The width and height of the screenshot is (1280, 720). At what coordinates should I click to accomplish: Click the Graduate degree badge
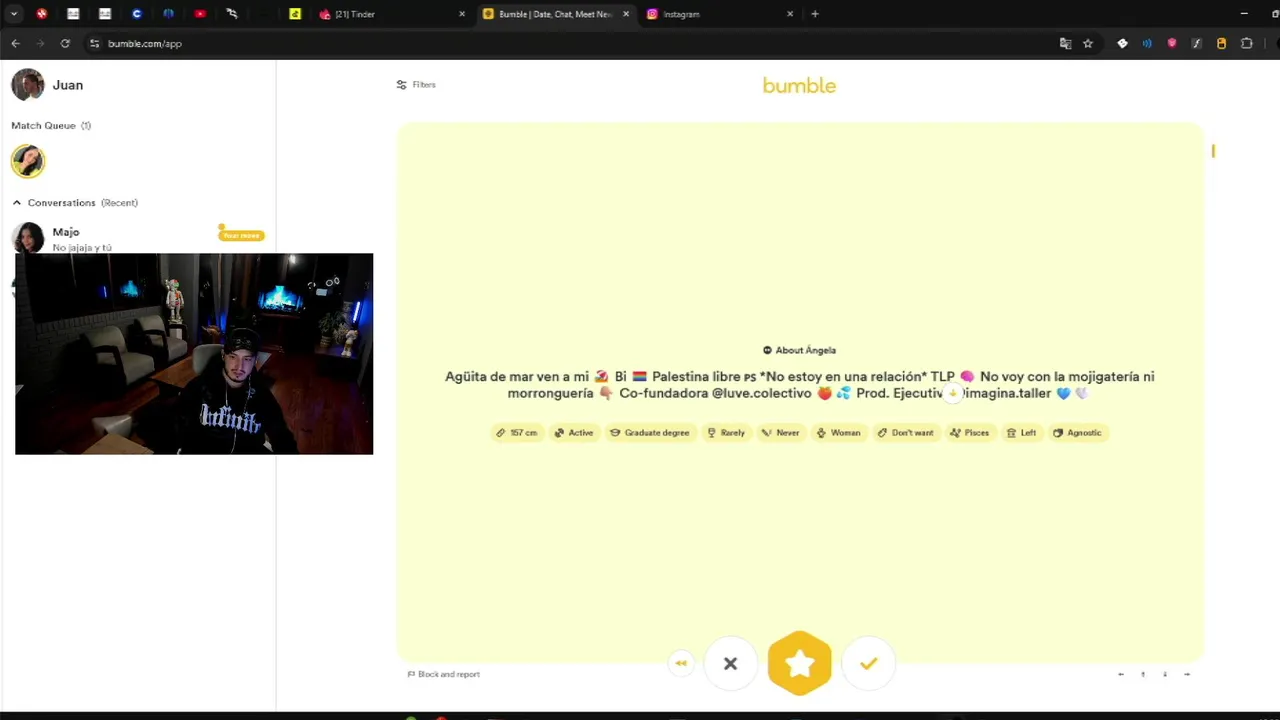click(x=650, y=433)
